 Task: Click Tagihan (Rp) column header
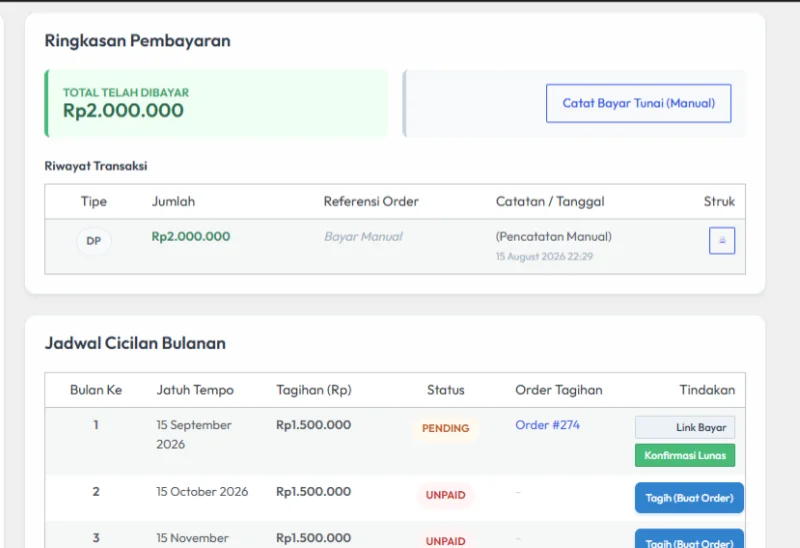click(x=314, y=390)
